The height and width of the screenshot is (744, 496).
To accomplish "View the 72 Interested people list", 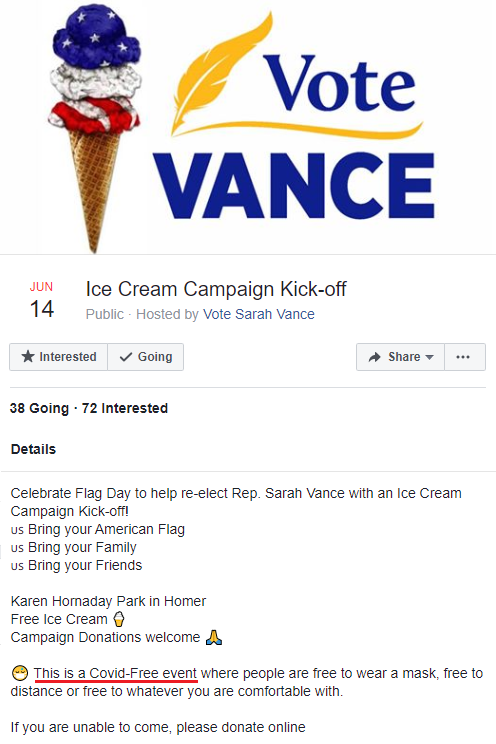I will 125,408.
